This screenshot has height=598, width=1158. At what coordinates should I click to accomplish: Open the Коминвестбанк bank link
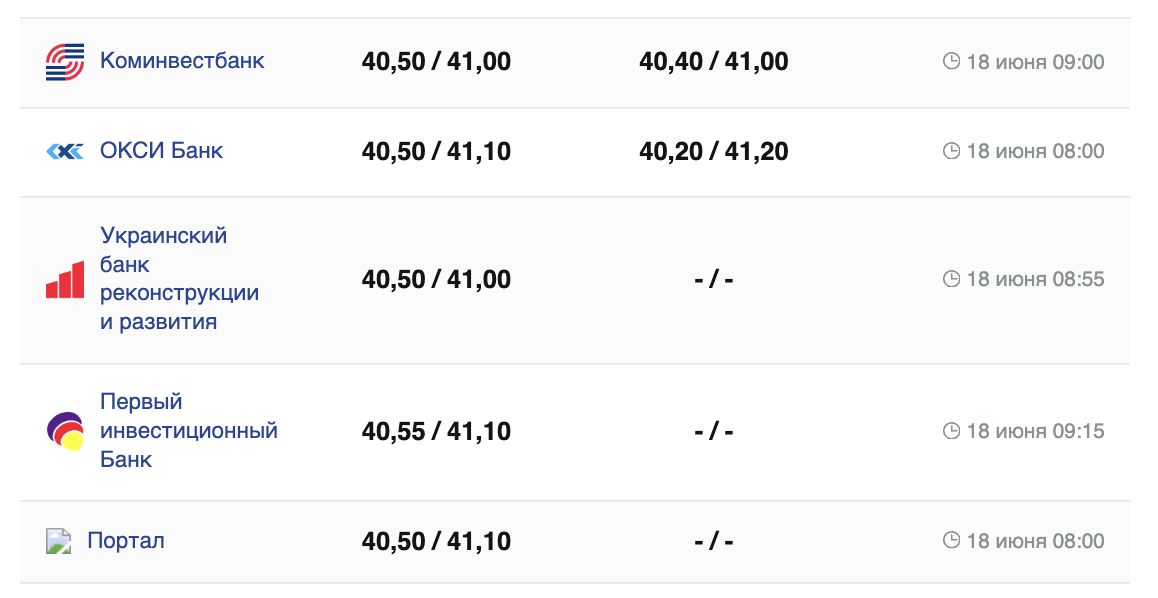(182, 60)
